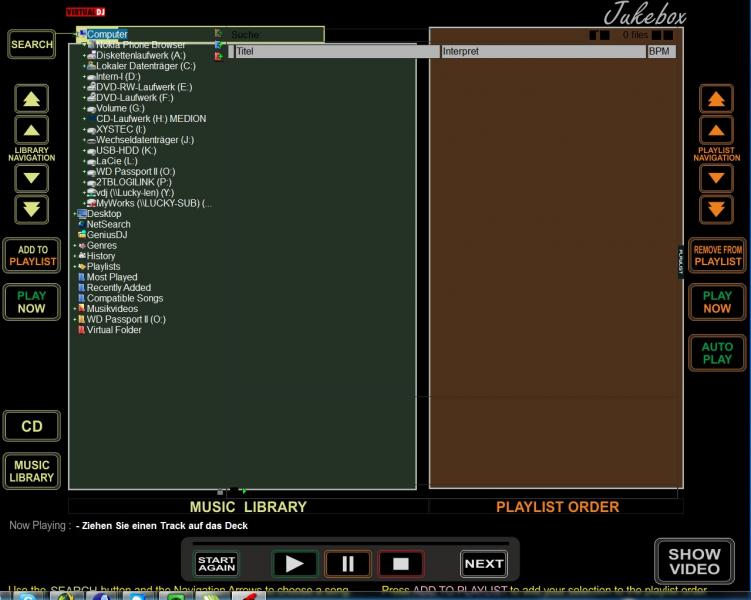Viewport: 751px width, 600px height.
Task: Sort by the BPM column header
Action: pos(661,51)
